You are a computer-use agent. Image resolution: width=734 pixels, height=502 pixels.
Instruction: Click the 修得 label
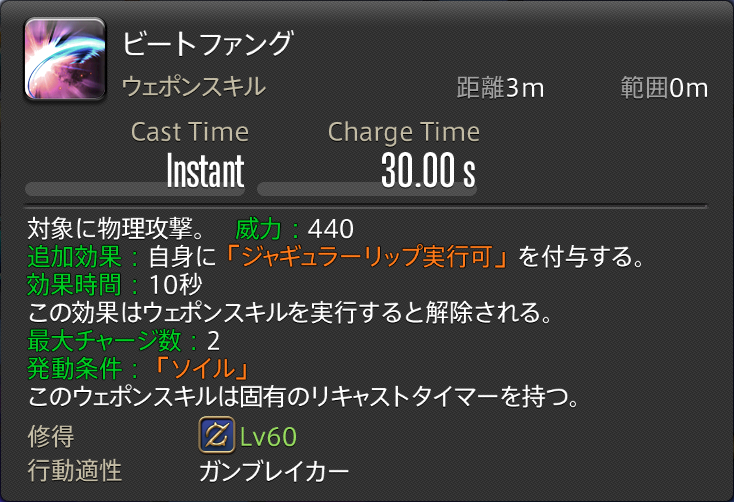click(51, 436)
